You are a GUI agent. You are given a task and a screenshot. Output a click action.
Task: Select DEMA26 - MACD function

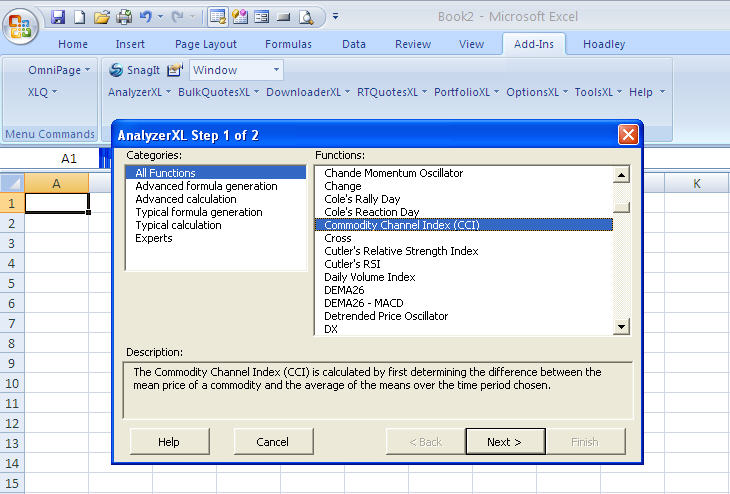[464, 303]
